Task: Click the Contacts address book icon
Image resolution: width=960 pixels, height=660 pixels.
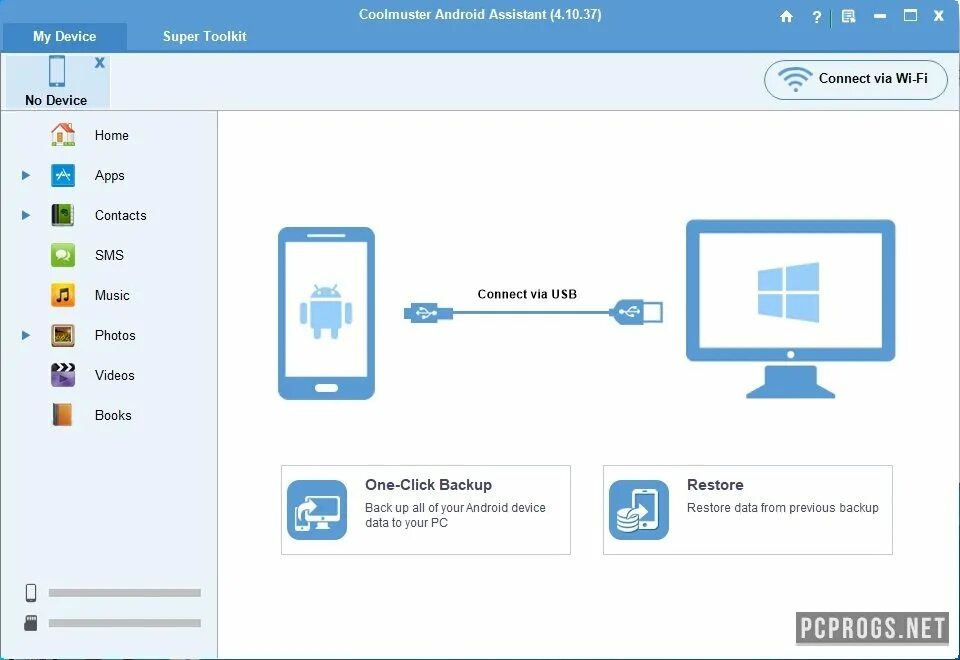Action: [62, 215]
